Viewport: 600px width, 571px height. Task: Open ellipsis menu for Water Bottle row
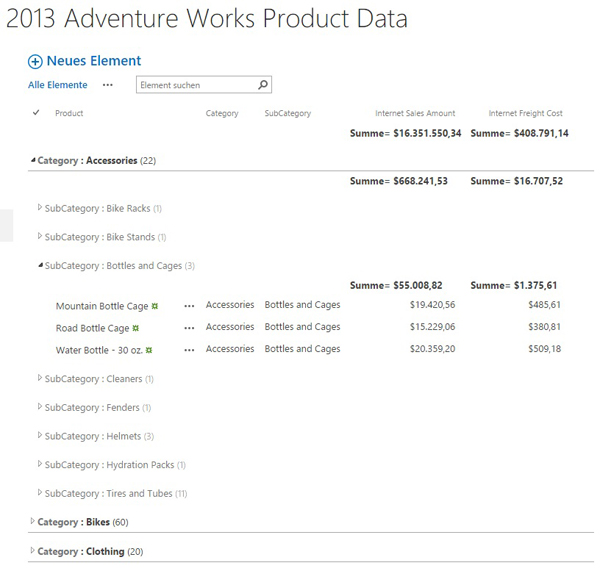click(189, 350)
